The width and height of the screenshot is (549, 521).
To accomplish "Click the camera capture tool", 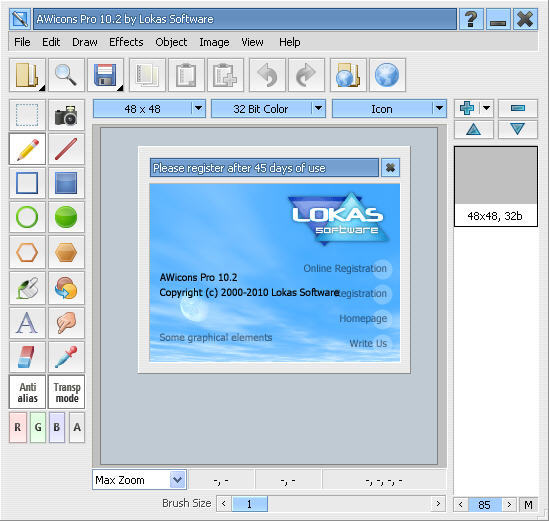I will point(66,115).
